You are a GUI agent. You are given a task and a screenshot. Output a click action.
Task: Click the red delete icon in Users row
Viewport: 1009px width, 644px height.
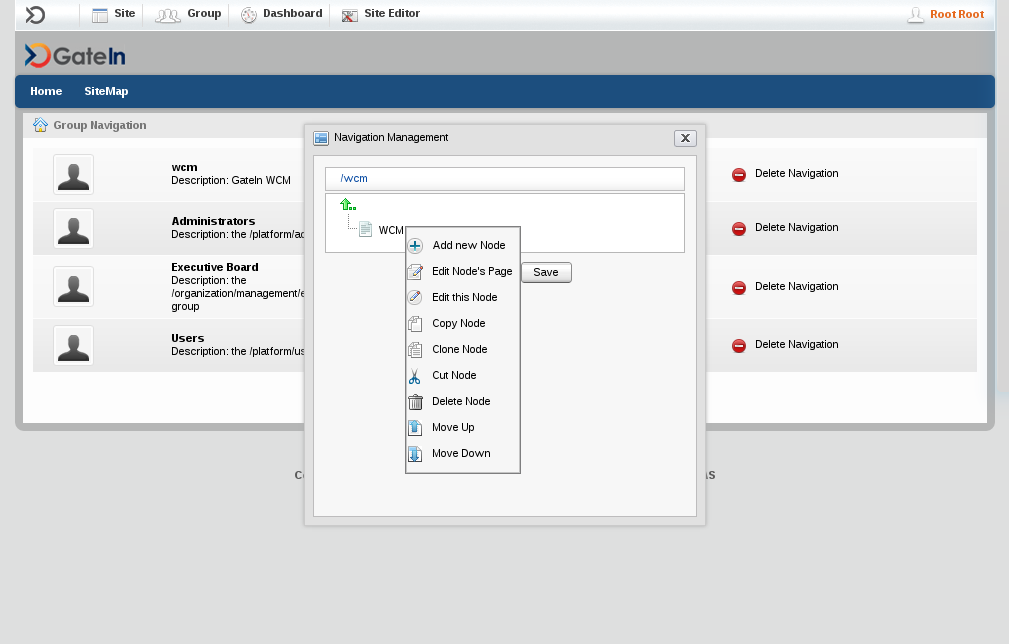click(x=739, y=345)
